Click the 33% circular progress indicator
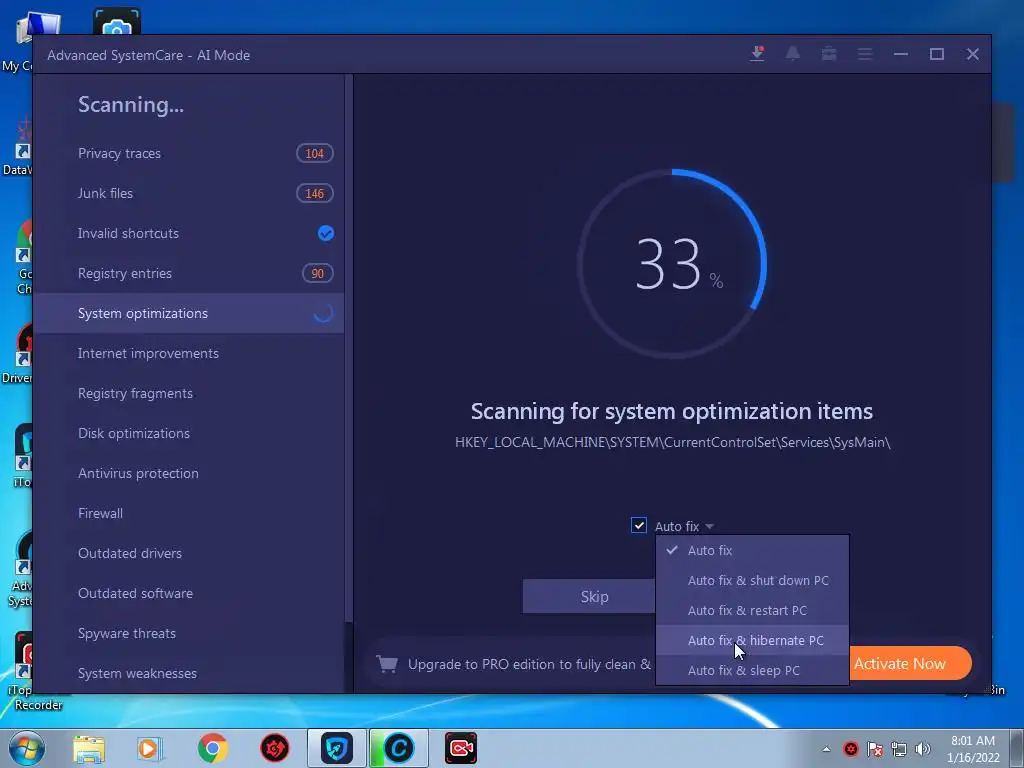Image resolution: width=1024 pixels, height=768 pixels. [672, 264]
